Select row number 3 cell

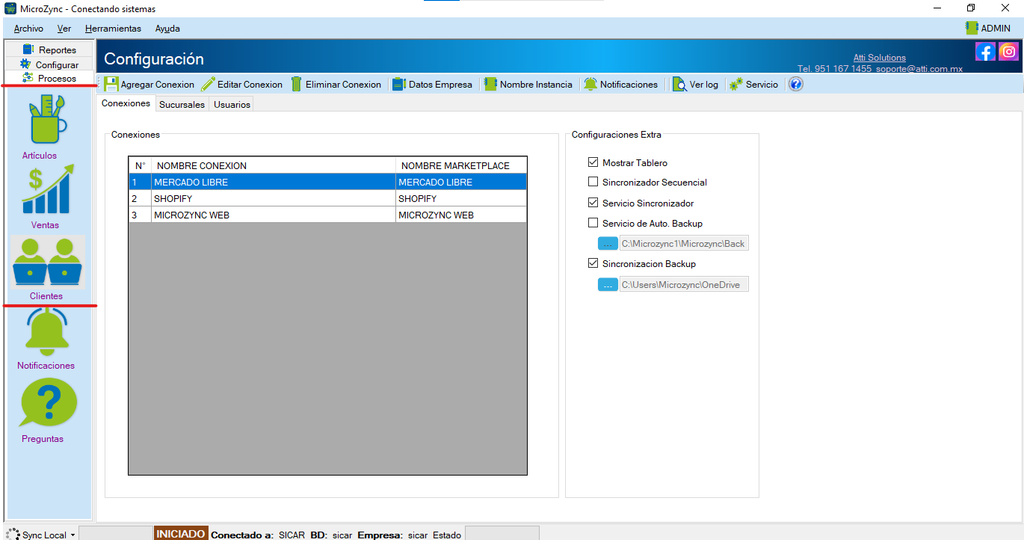coord(140,215)
